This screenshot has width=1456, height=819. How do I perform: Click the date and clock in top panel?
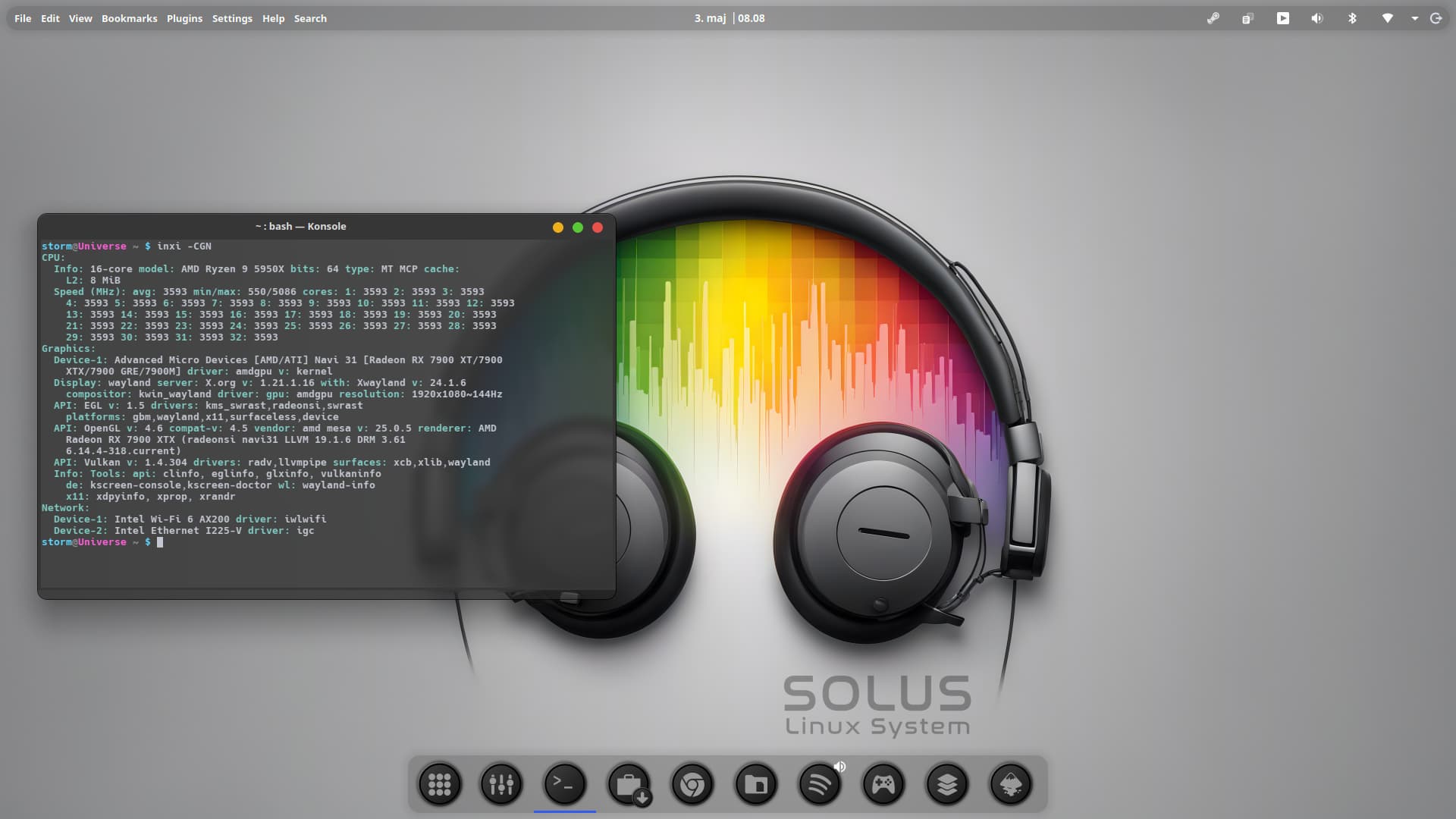[x=730, y=18]
